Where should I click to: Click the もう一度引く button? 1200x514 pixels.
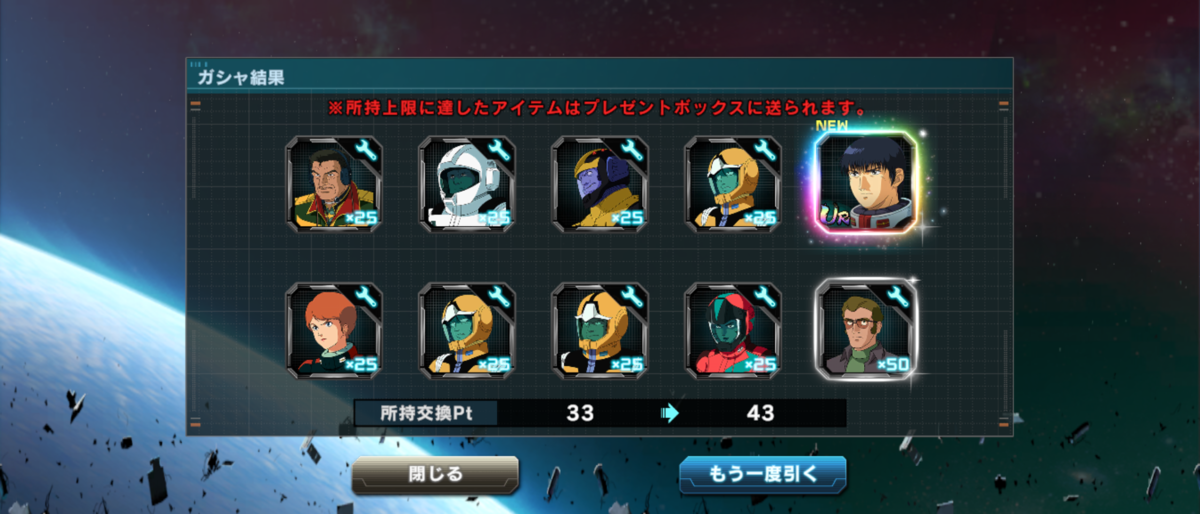tap(763, 475)
